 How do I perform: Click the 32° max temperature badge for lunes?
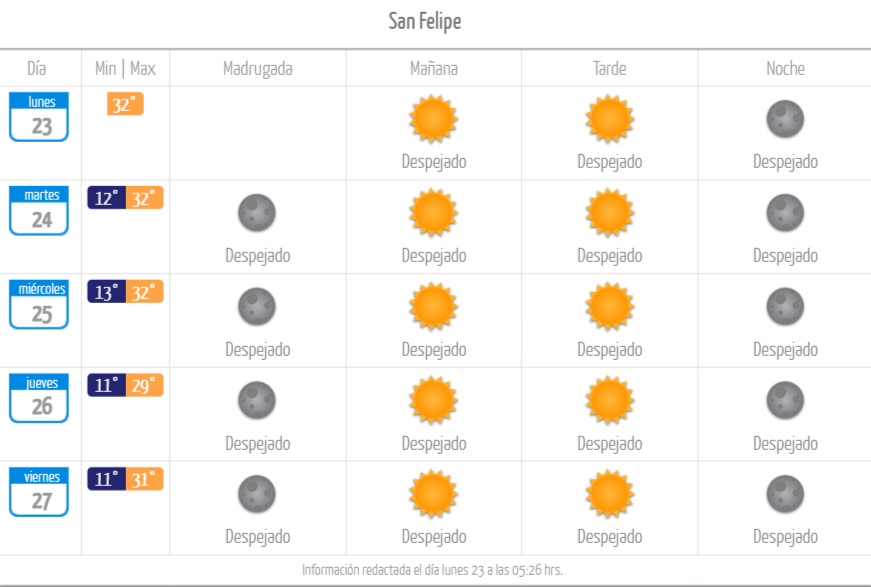tap(126, 104)
